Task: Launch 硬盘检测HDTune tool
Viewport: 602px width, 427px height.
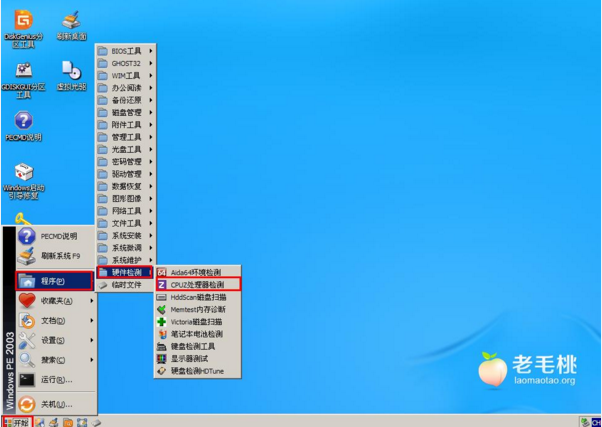Action: [x=197, y=371]
